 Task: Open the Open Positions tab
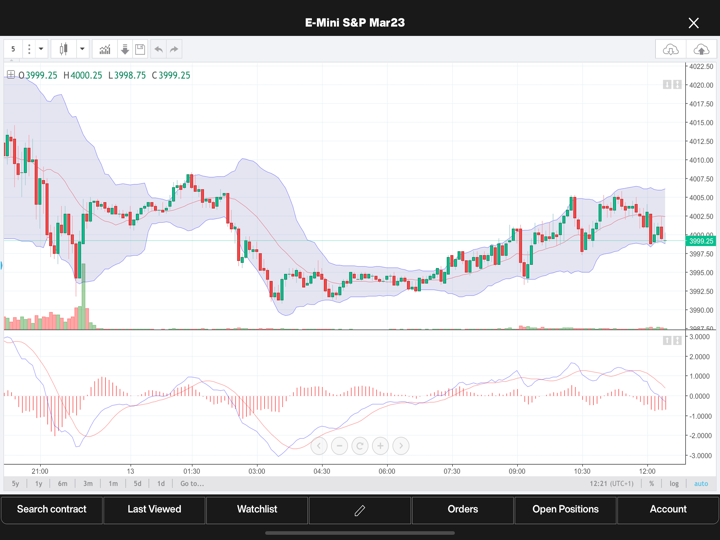[565, 510]
